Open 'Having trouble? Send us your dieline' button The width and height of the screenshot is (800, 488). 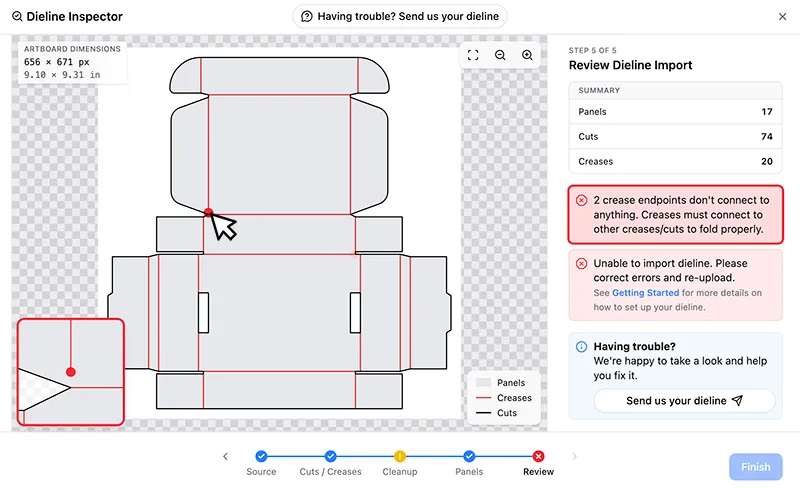coord(399,16)
